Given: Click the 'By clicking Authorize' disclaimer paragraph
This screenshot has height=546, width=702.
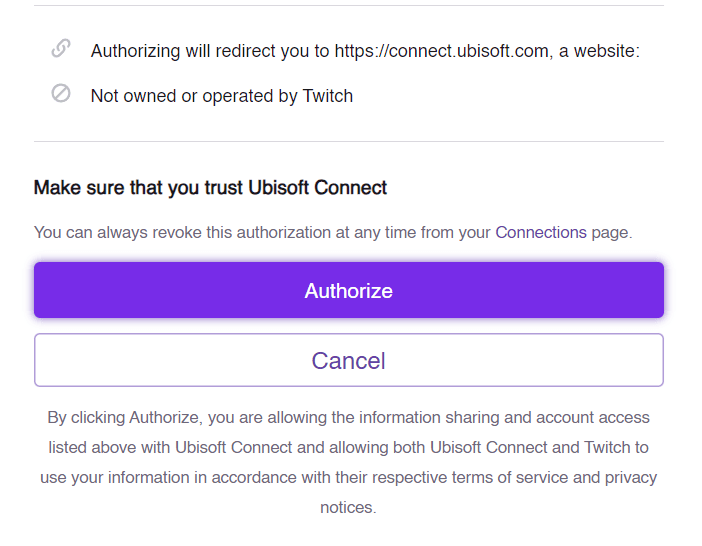Looking at the screenshot, I should point(348,462).
